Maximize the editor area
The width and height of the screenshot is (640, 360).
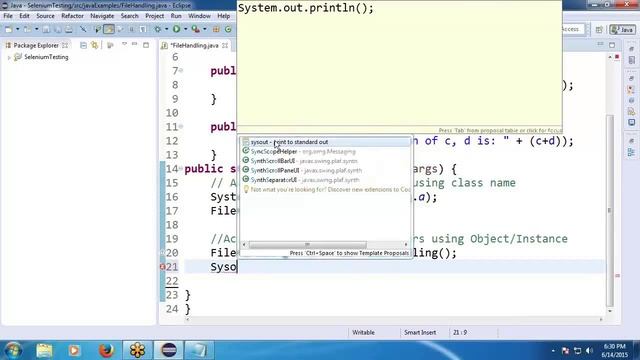(612, 45)
